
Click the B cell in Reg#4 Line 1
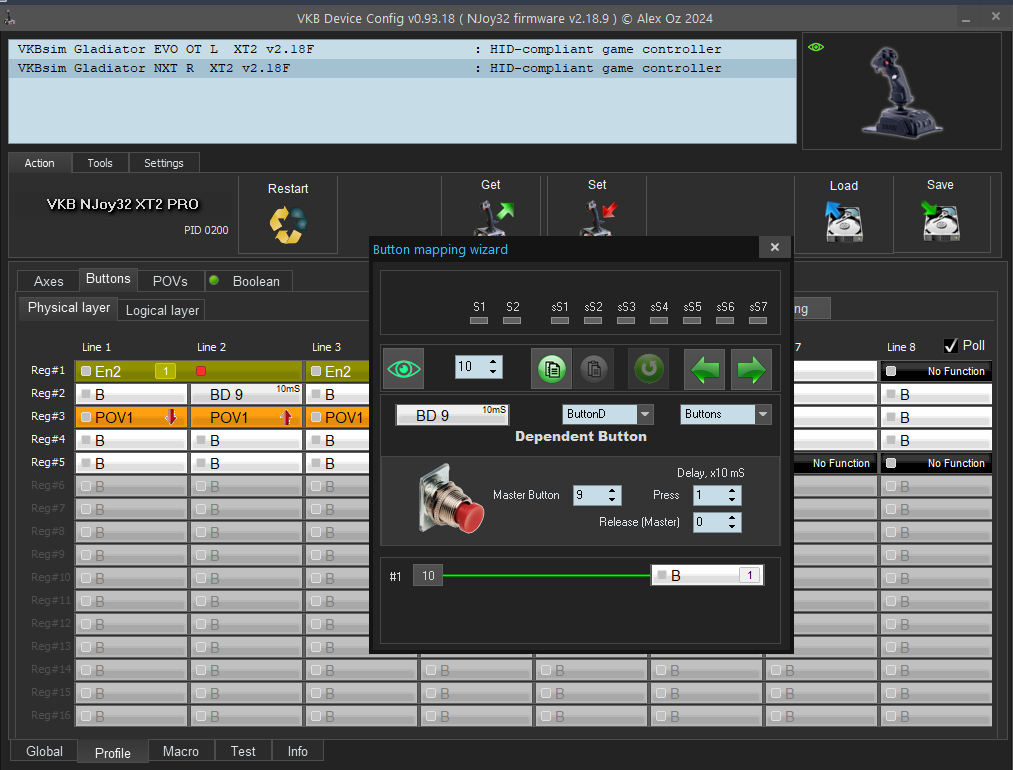point(132,441)
